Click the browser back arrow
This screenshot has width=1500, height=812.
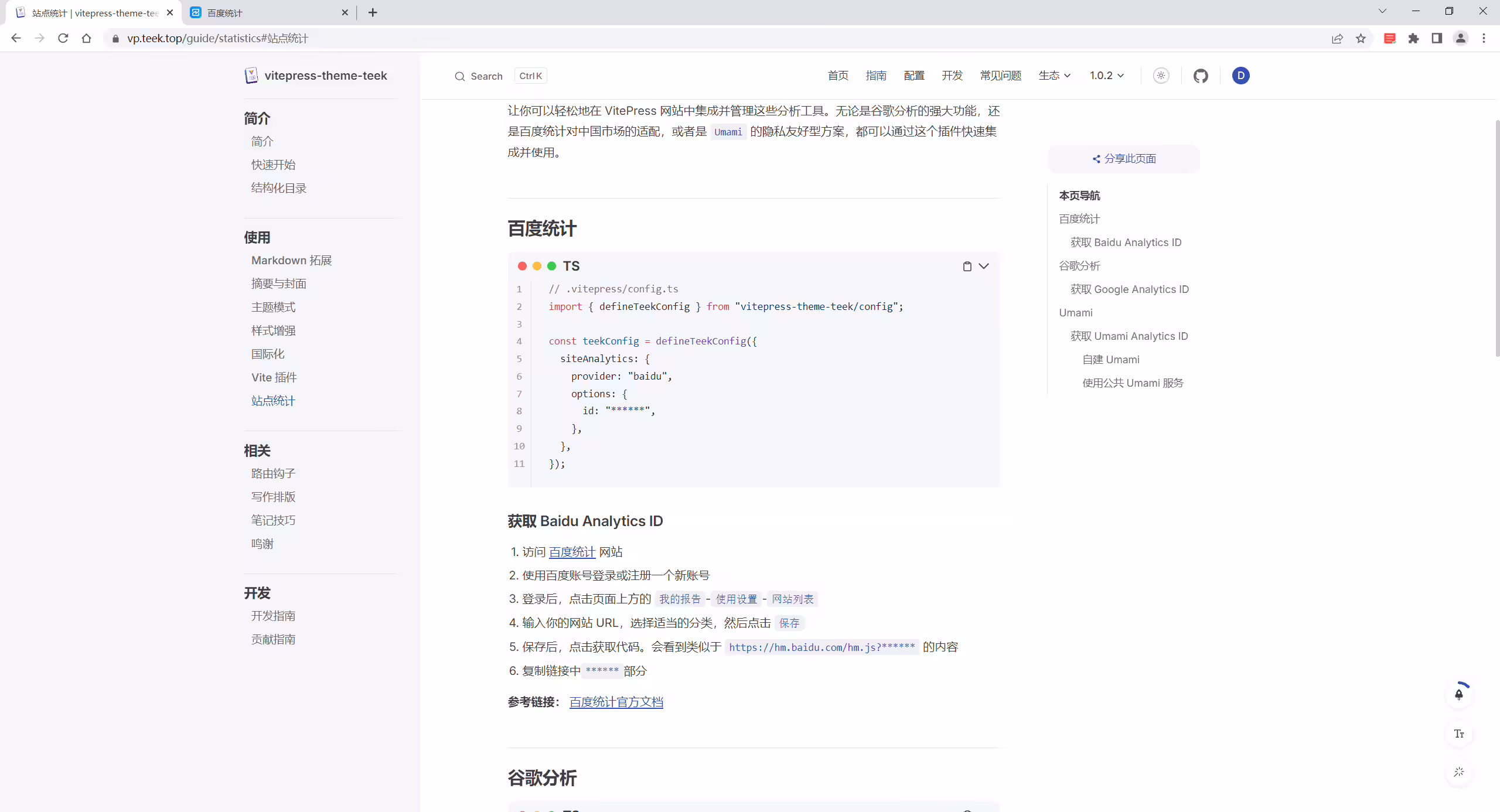(16, 38)
